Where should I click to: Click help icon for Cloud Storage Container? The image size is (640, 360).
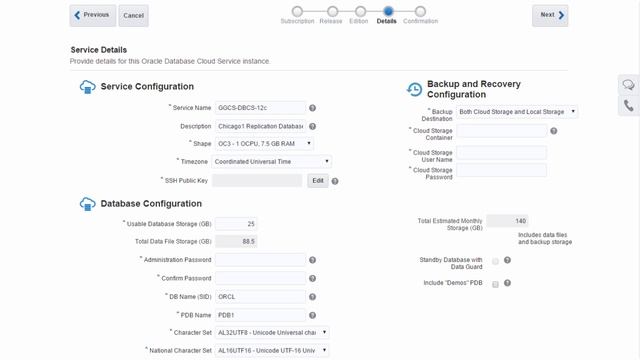[x=553, y=131]
